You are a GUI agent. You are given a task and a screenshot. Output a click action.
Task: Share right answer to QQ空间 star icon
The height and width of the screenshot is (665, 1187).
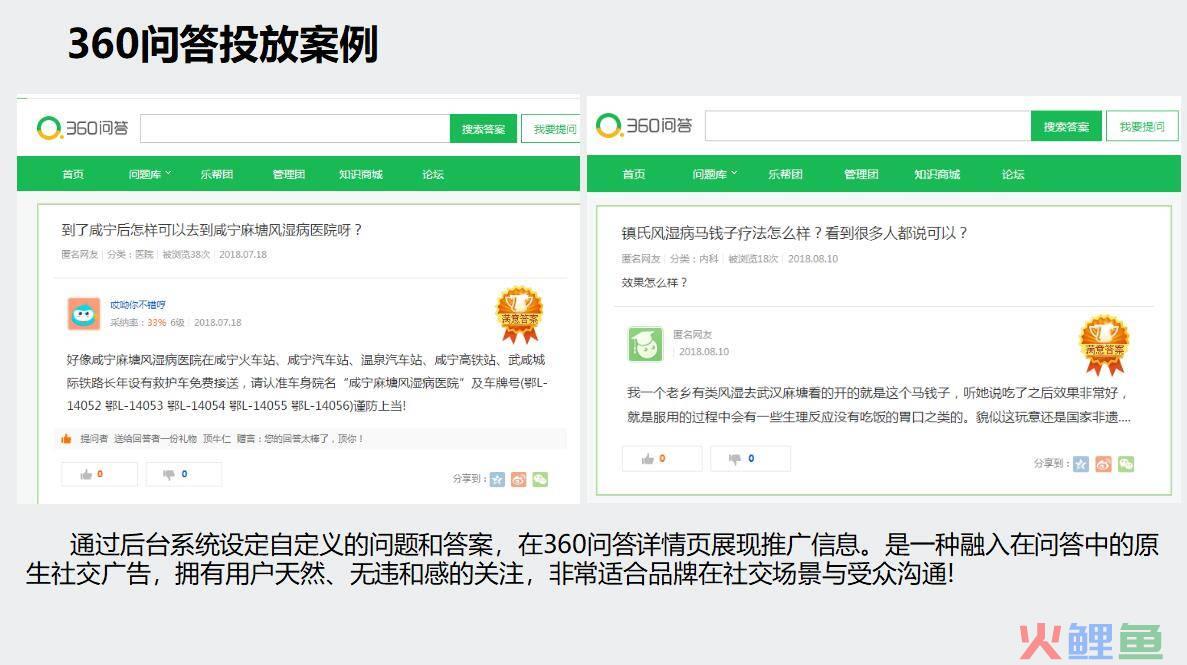tap(1081, 464)
